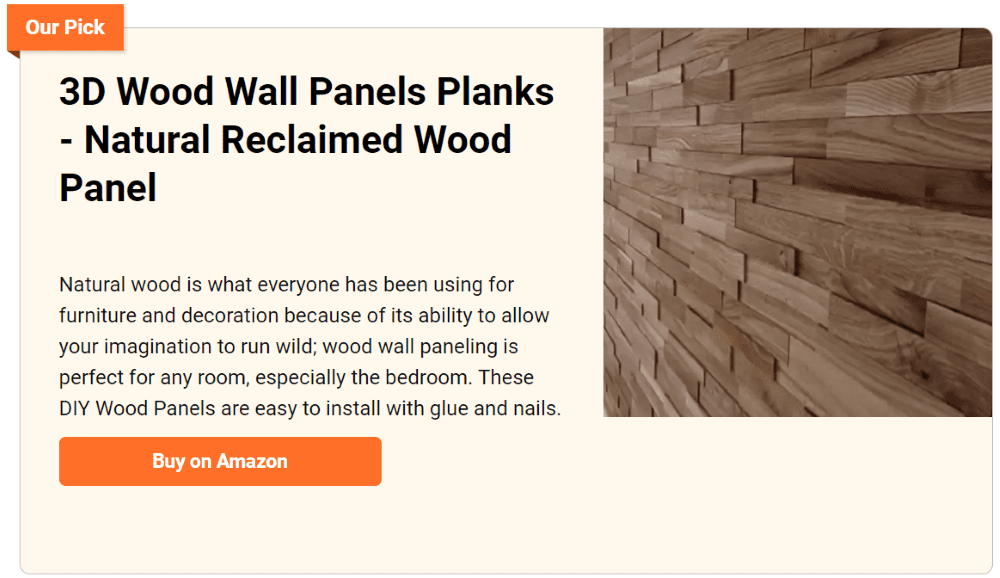
Task: Click the light upper-right planks in the photo
Action: pyautogui.click(x=918, y=89)
